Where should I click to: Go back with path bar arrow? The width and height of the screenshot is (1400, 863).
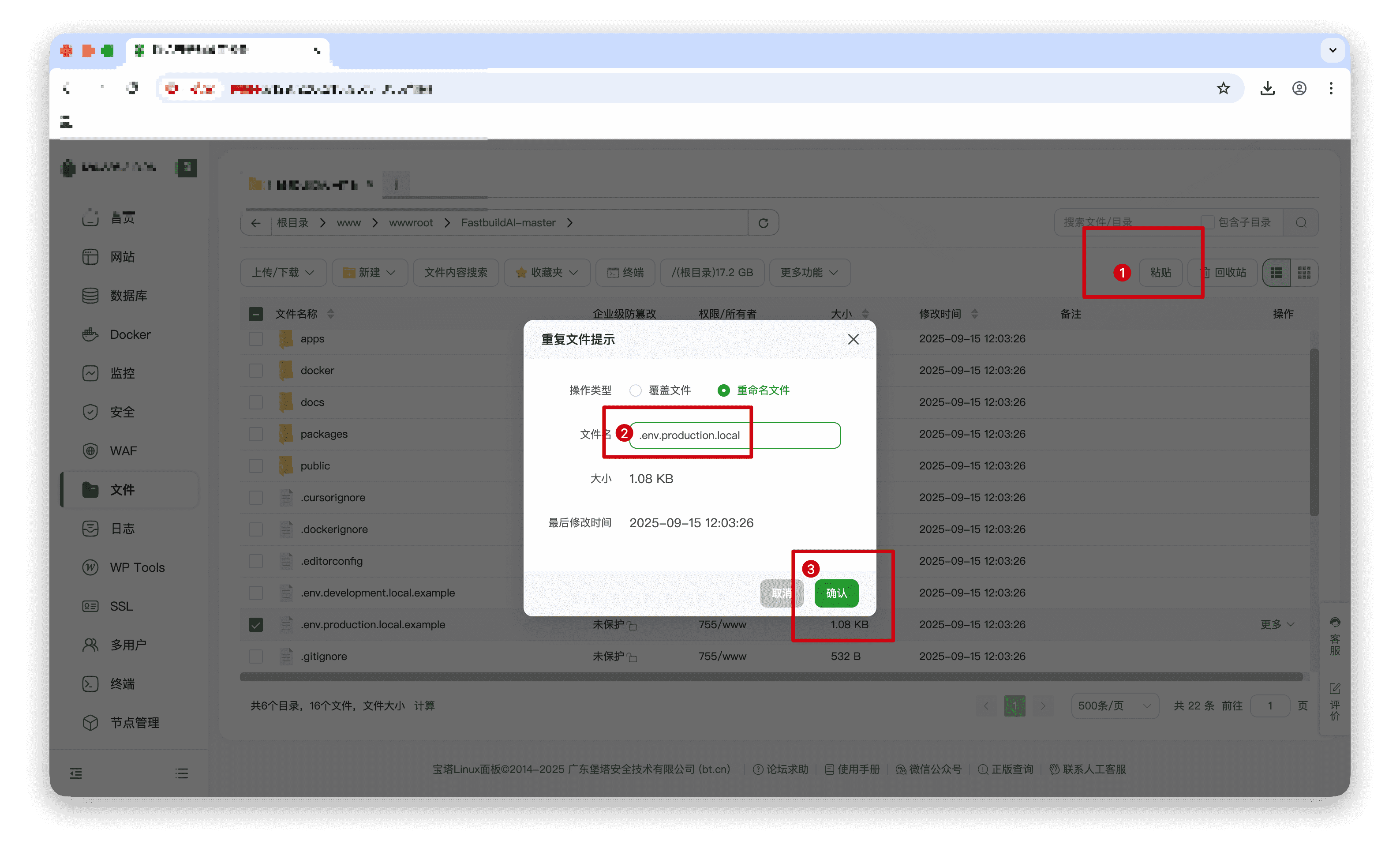(x=255, y=223)
